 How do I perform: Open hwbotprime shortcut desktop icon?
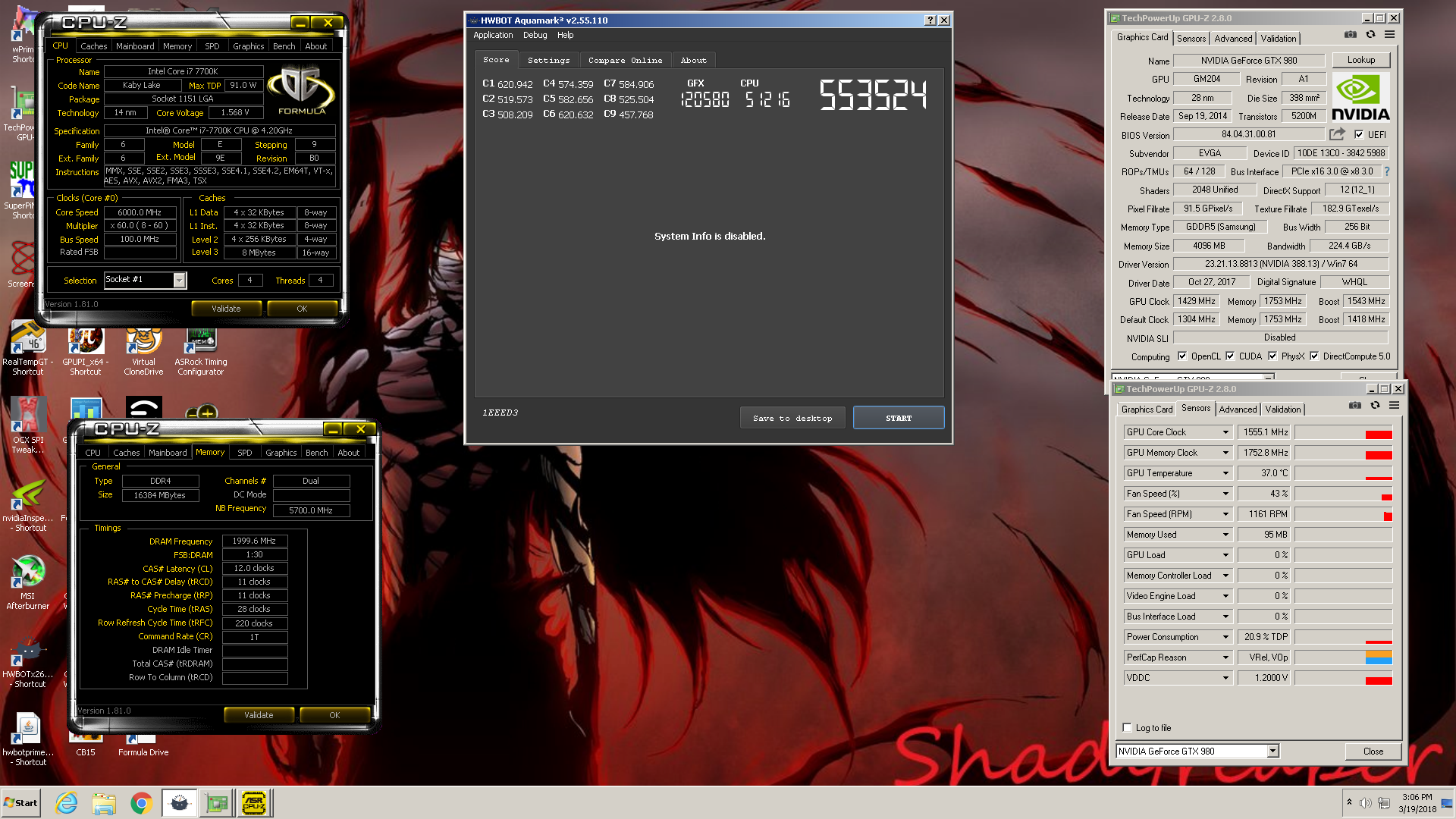(x=28, y=739)
